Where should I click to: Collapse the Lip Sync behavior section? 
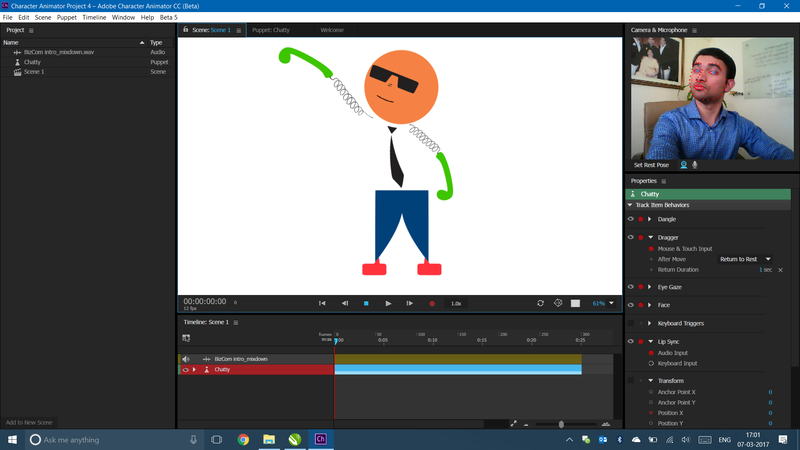650,342
